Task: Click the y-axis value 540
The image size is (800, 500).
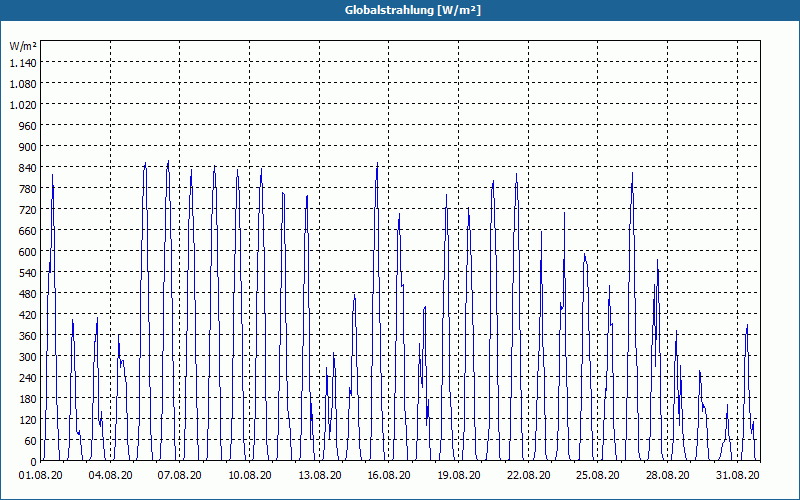Action: pyautogui.click(x=28, y=272)
